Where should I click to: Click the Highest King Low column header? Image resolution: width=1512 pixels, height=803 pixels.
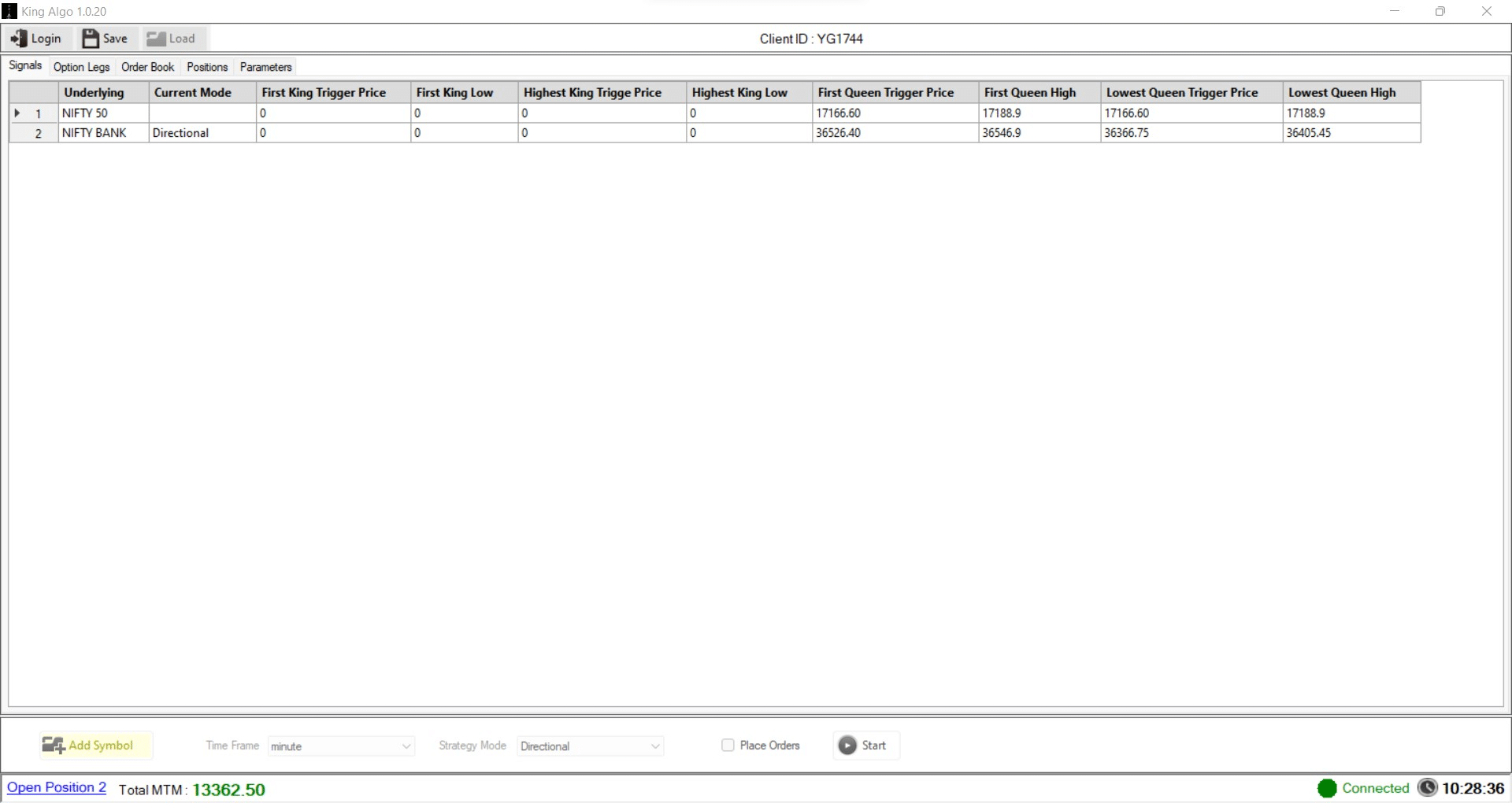(749, 92)
